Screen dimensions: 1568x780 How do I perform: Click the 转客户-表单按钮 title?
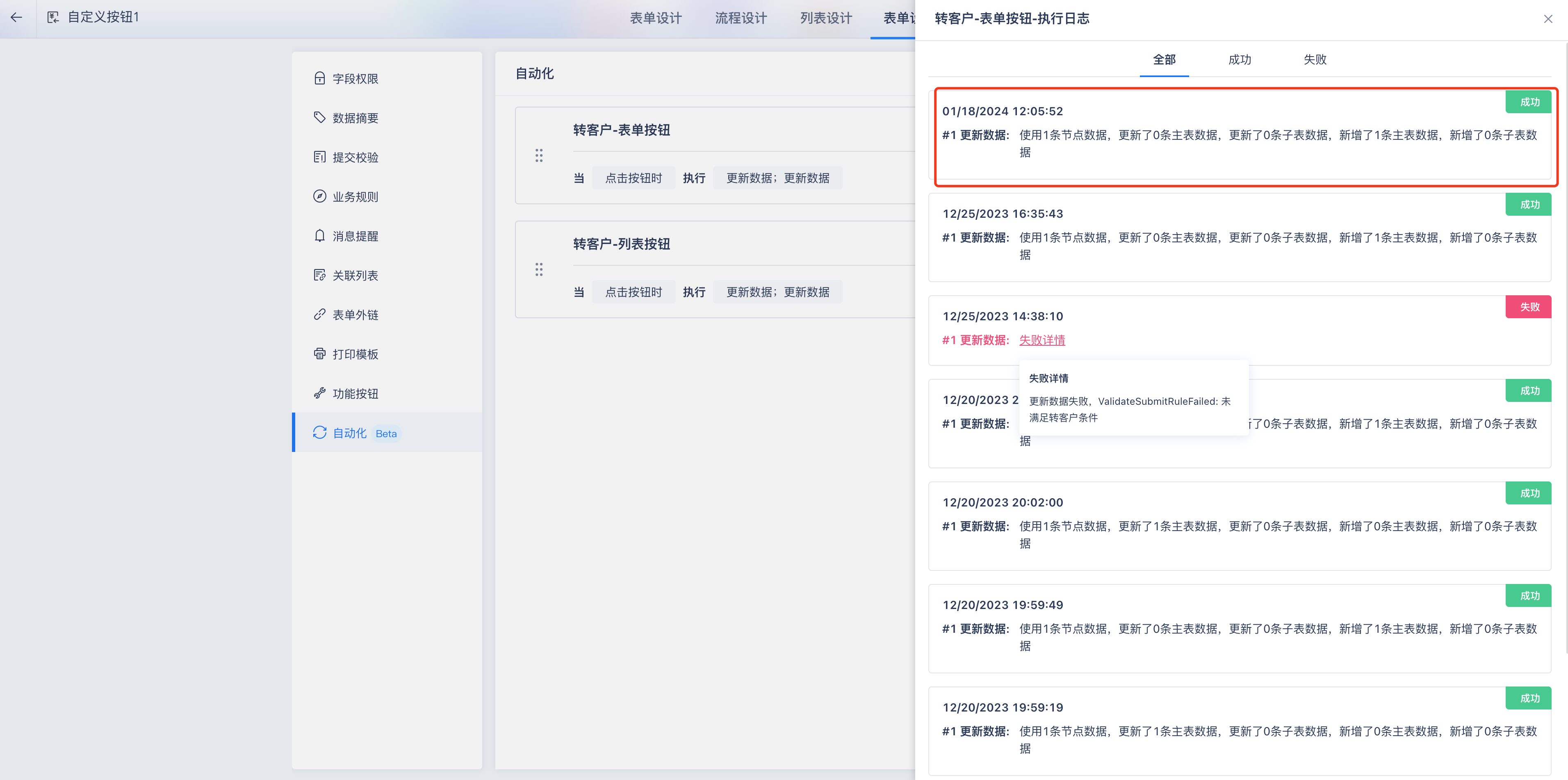[622, 130]
